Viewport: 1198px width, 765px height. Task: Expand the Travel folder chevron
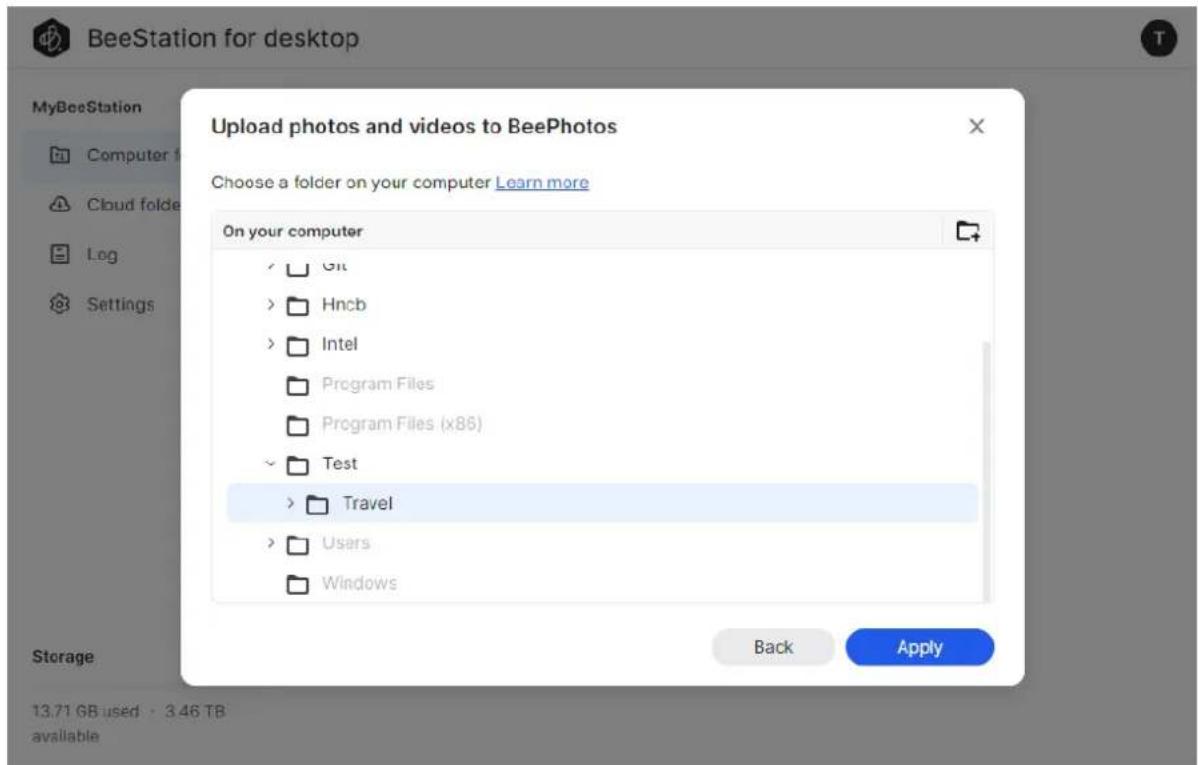(290, 503)
